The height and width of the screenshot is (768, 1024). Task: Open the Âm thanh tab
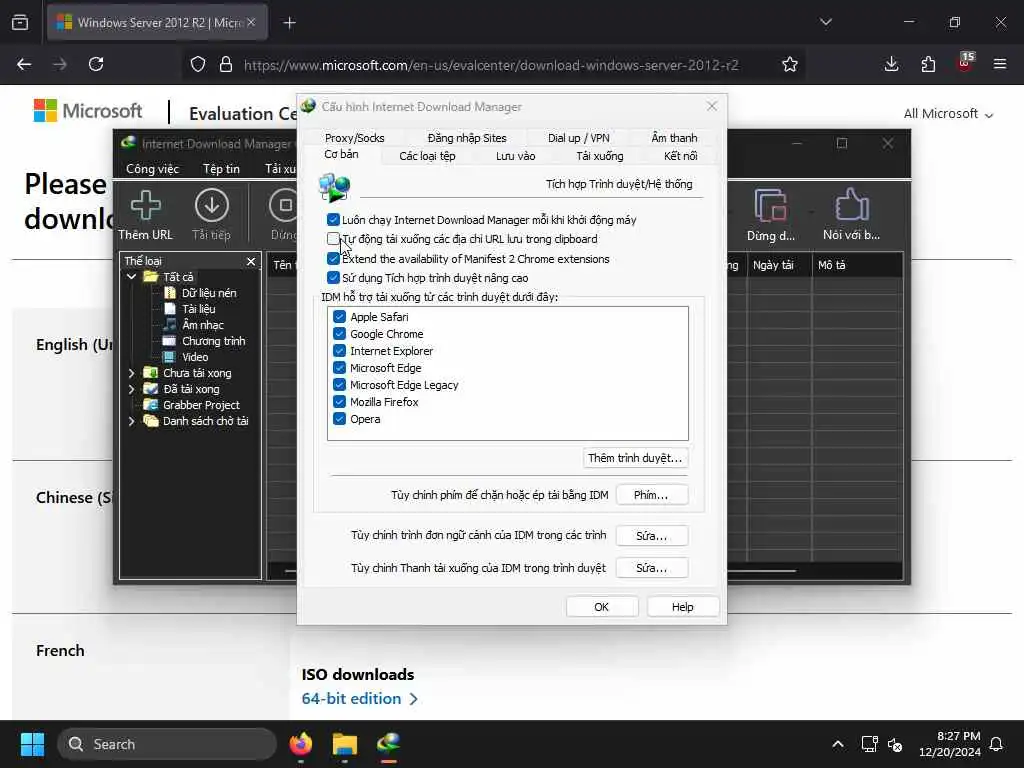pyautogui.click(x=674, y=138)
